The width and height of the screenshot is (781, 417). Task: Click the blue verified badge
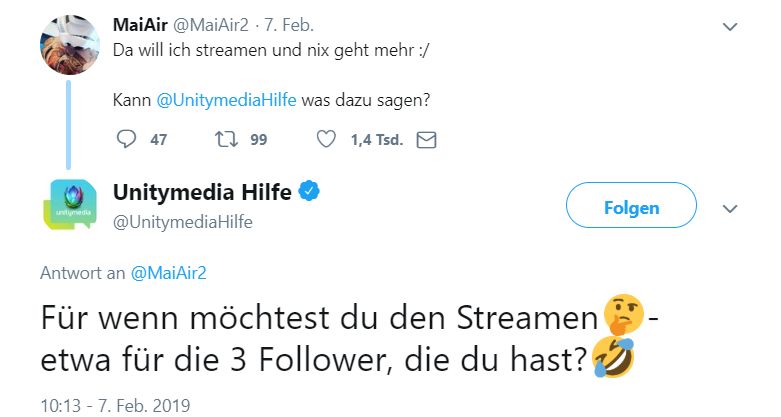click(x=309, y=192)
